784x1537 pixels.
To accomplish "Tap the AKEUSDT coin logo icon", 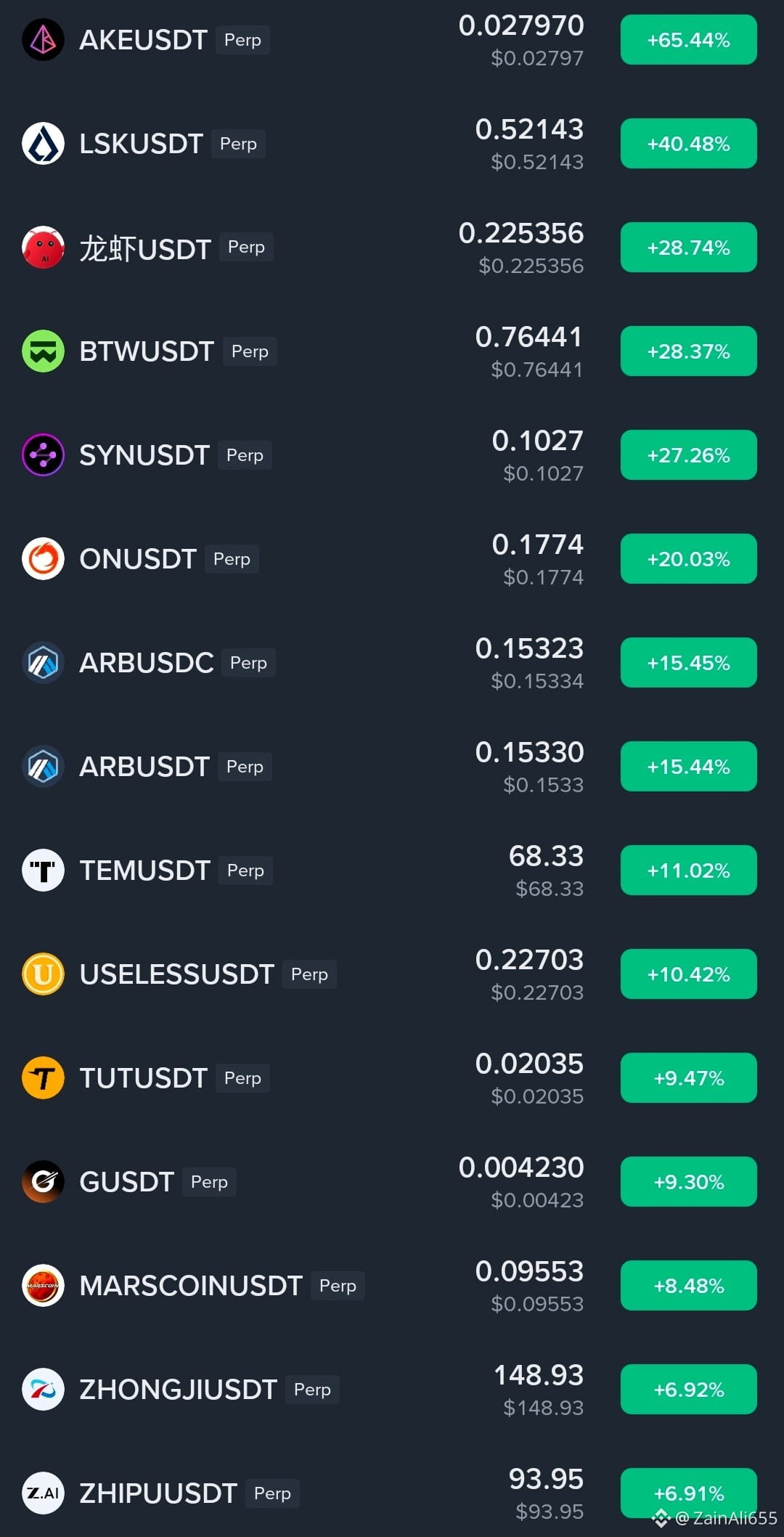I will [x=44, y=40].
